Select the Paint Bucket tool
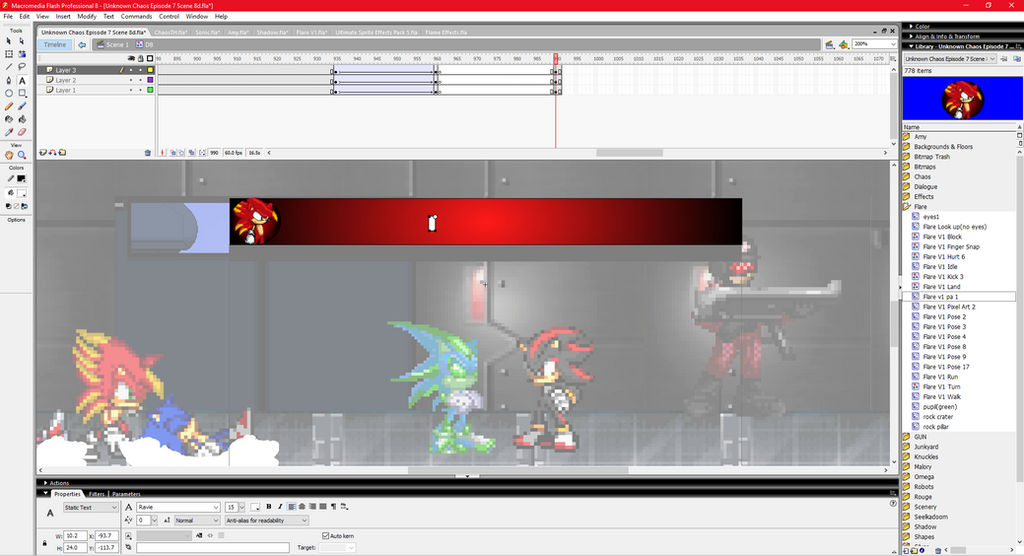The width and height of the screenshot is (1024, 556). pyautogui.click(x=22, y=120)
